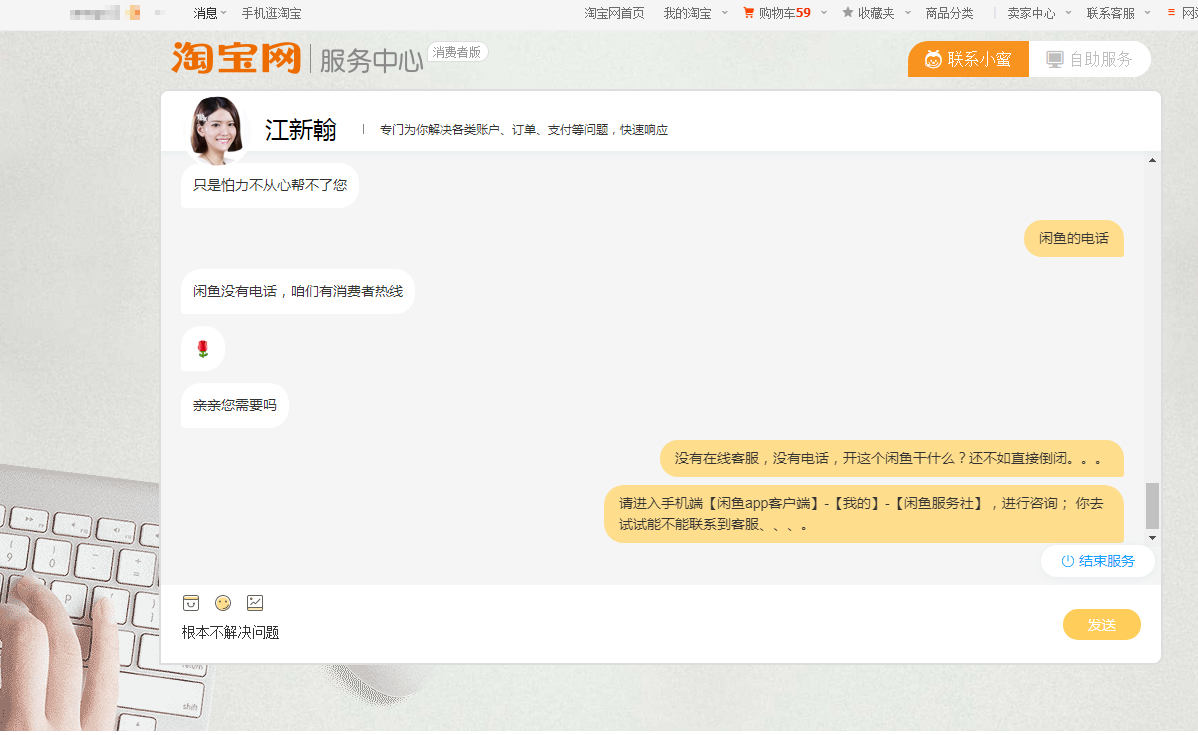Click the 闲鱼的电话 message bubble

[x=1073, y=238]
